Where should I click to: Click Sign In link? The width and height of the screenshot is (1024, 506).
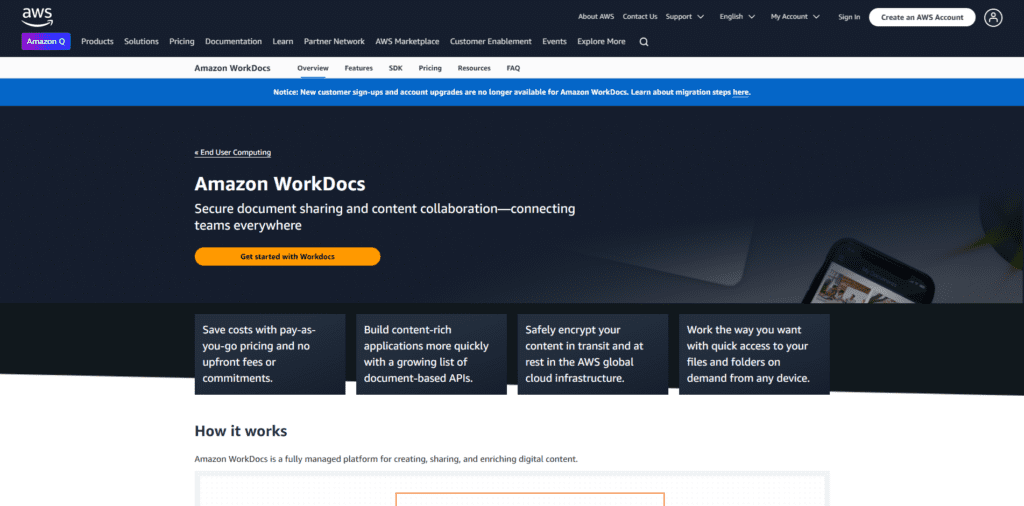click(x=849, y=18)
